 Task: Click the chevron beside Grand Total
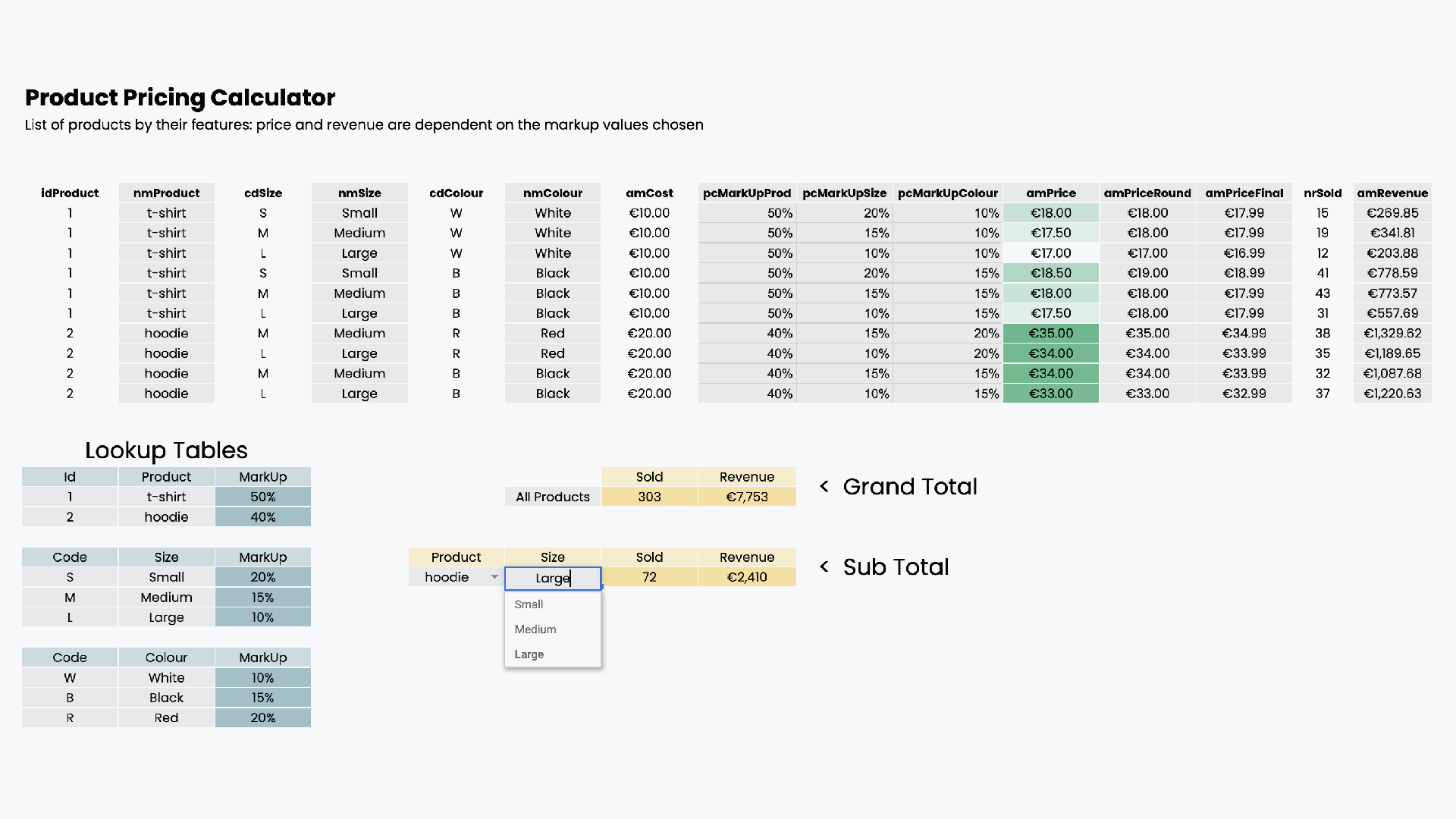coord(824,487)
